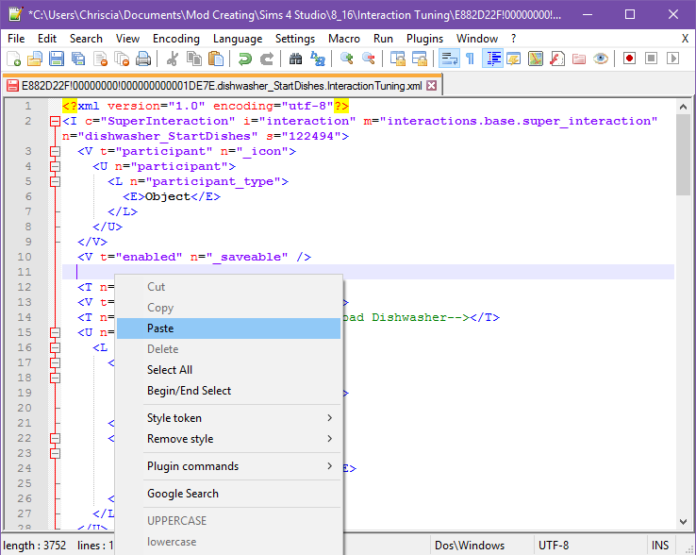Viewport: 696px width, 555px height.
Task: Toggle the Indent Guide toolbar button
Action: point(493,59)
